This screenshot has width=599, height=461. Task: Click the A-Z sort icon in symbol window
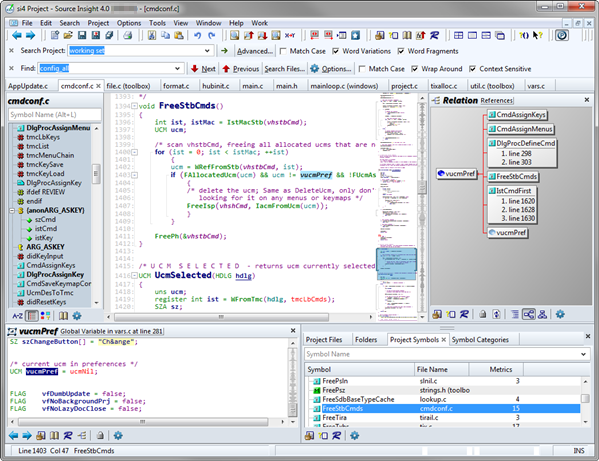[x=17, y=316]
